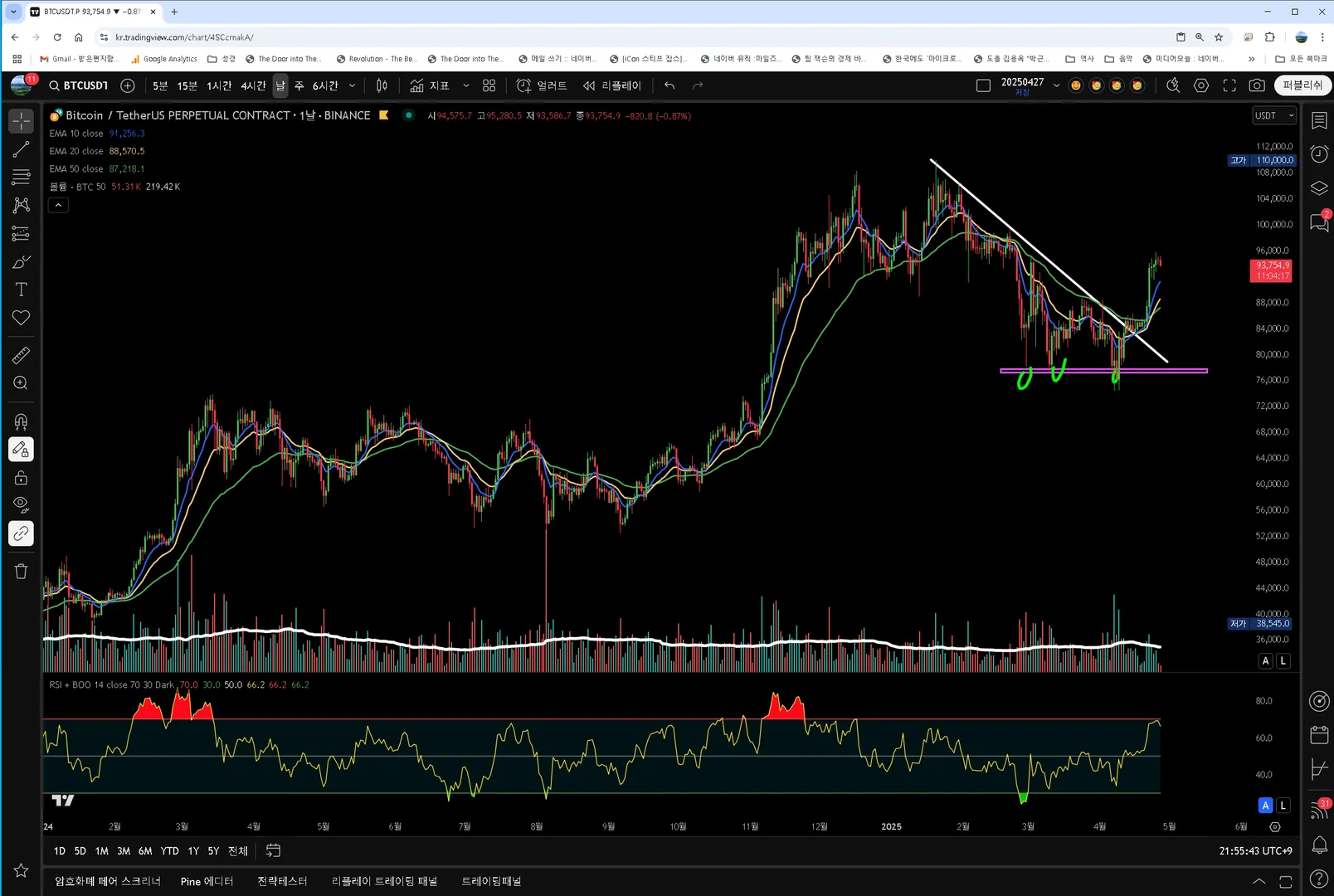Open the chart snapshot camera icon
The height and width of the screenshot is (896, 1334).
tap(1257, 85)
